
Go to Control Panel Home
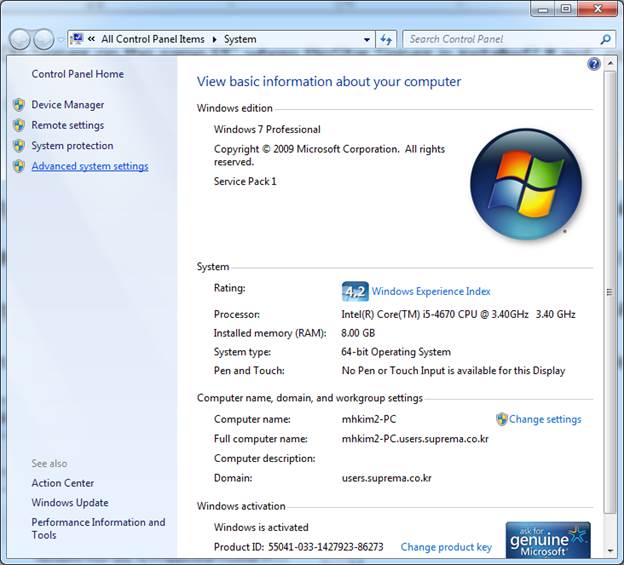pyautogui.click(x=77, y=74)
